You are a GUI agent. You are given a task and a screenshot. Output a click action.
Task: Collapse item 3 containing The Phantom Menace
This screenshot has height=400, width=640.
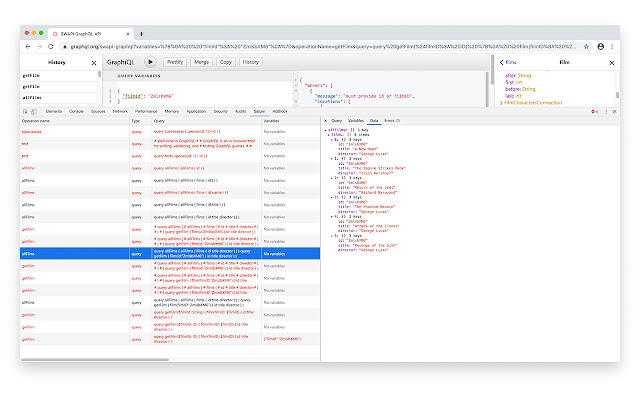(332, 197)
